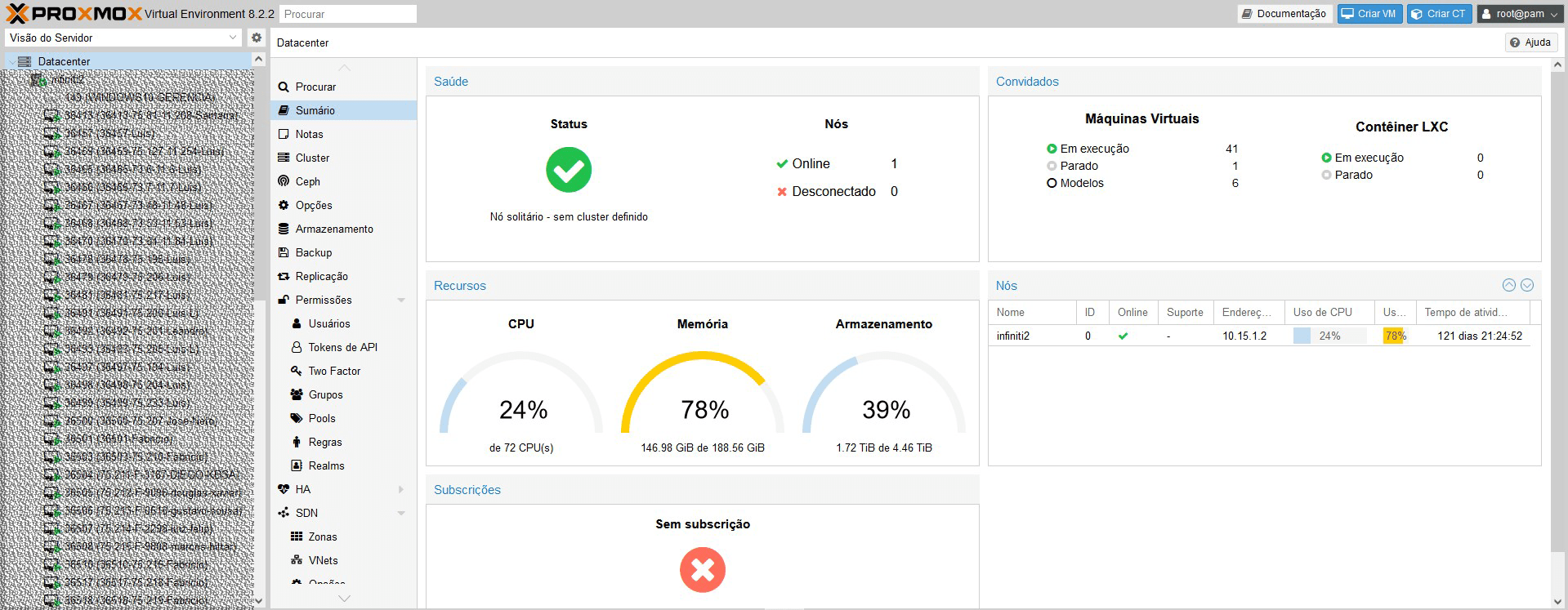Click the Documentação button

(1284, 14)
